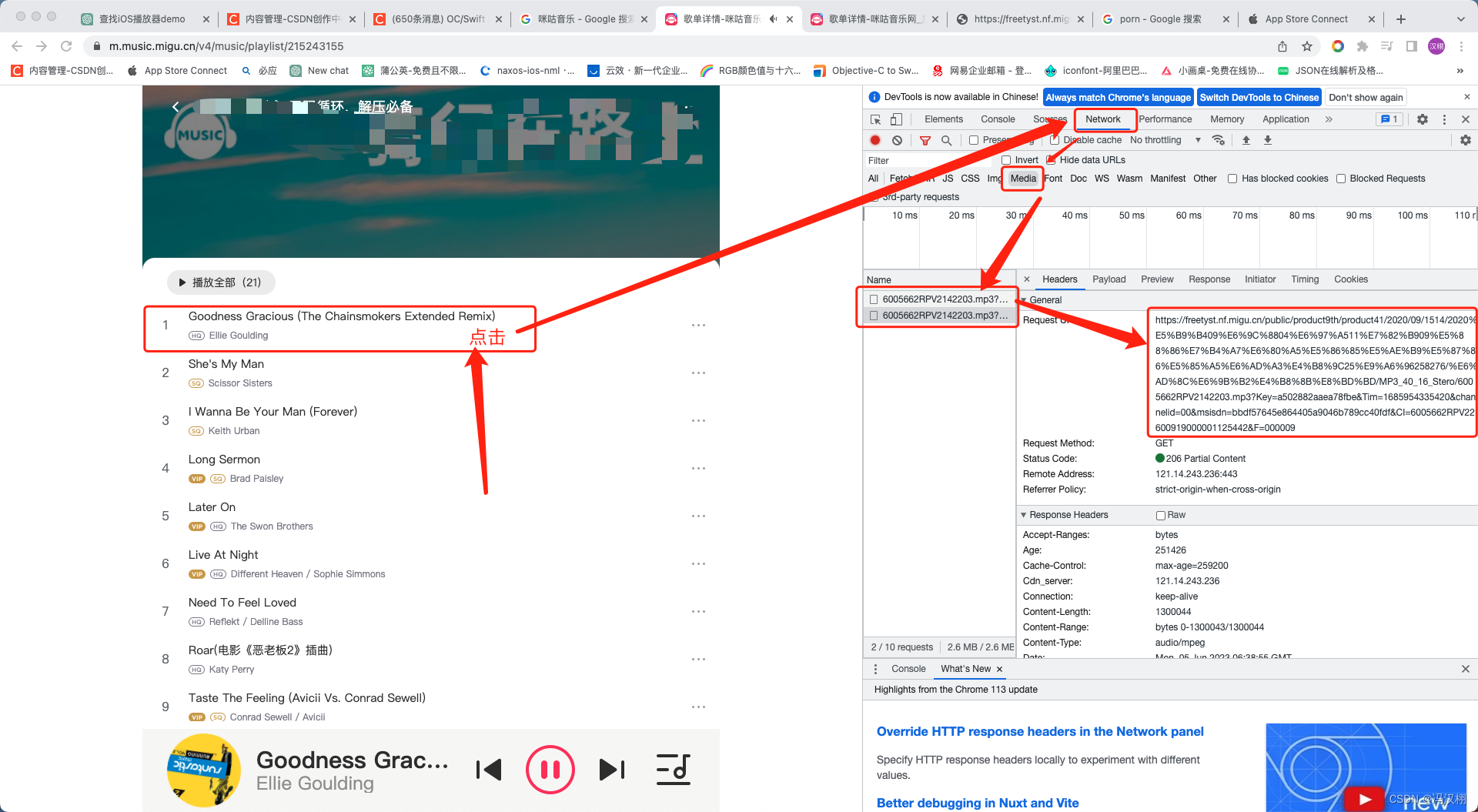
Task: Check Blocked Requests filter
Action: 1341,179
